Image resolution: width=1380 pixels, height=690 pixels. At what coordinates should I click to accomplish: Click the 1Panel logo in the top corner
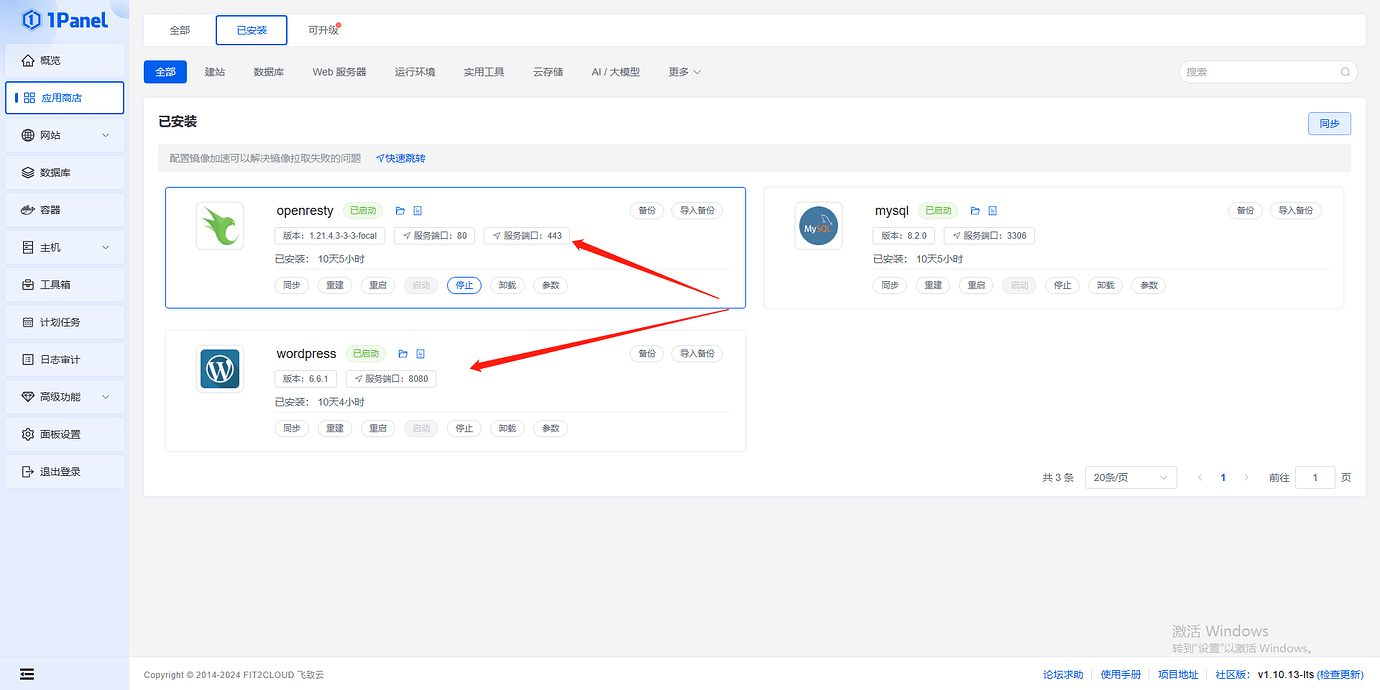(62, 20)
